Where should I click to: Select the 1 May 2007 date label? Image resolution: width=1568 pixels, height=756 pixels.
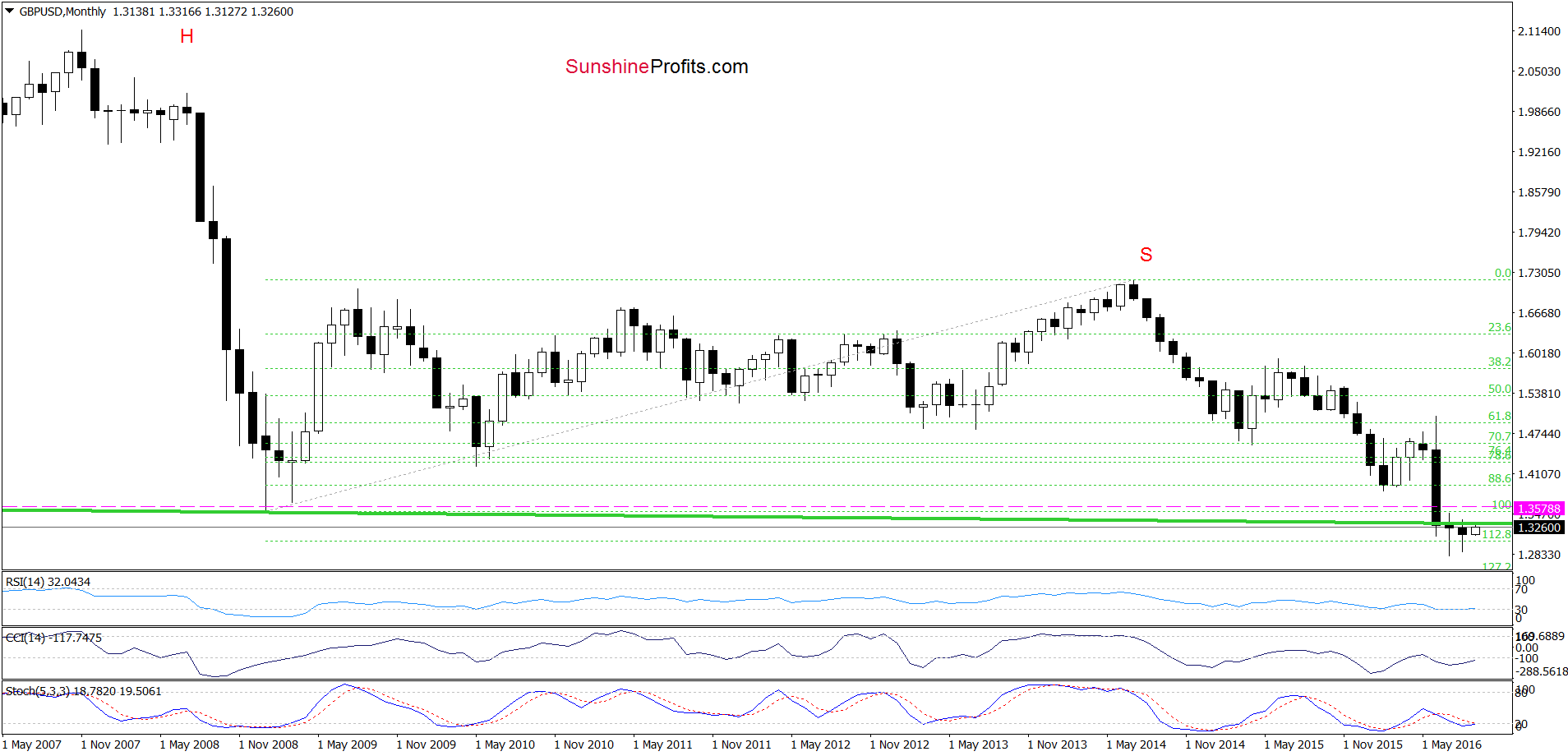[x=32, y=744]
